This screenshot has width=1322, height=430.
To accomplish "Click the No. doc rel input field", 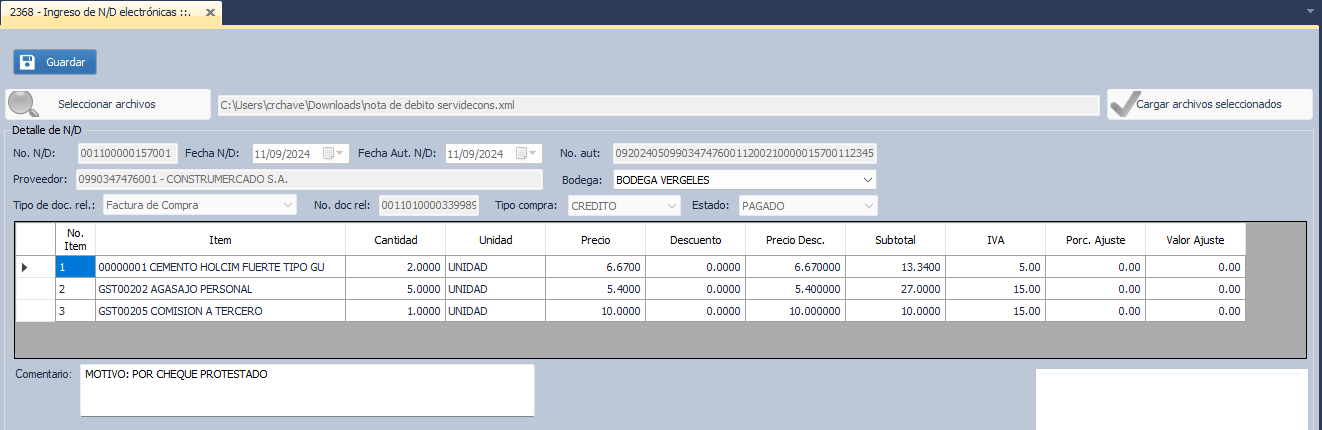I will point(428,205).
